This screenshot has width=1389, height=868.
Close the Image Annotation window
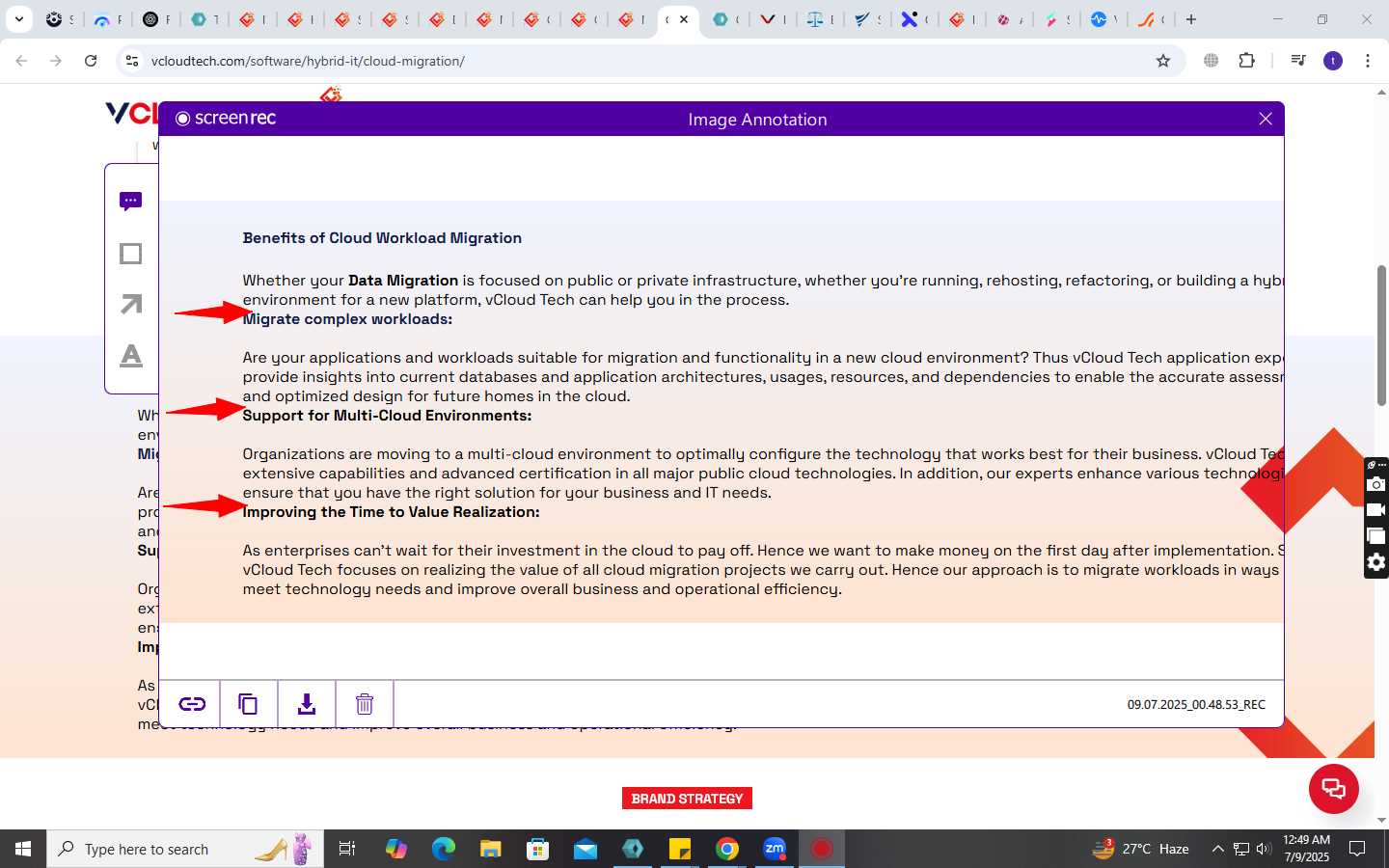coord(1266,119)
